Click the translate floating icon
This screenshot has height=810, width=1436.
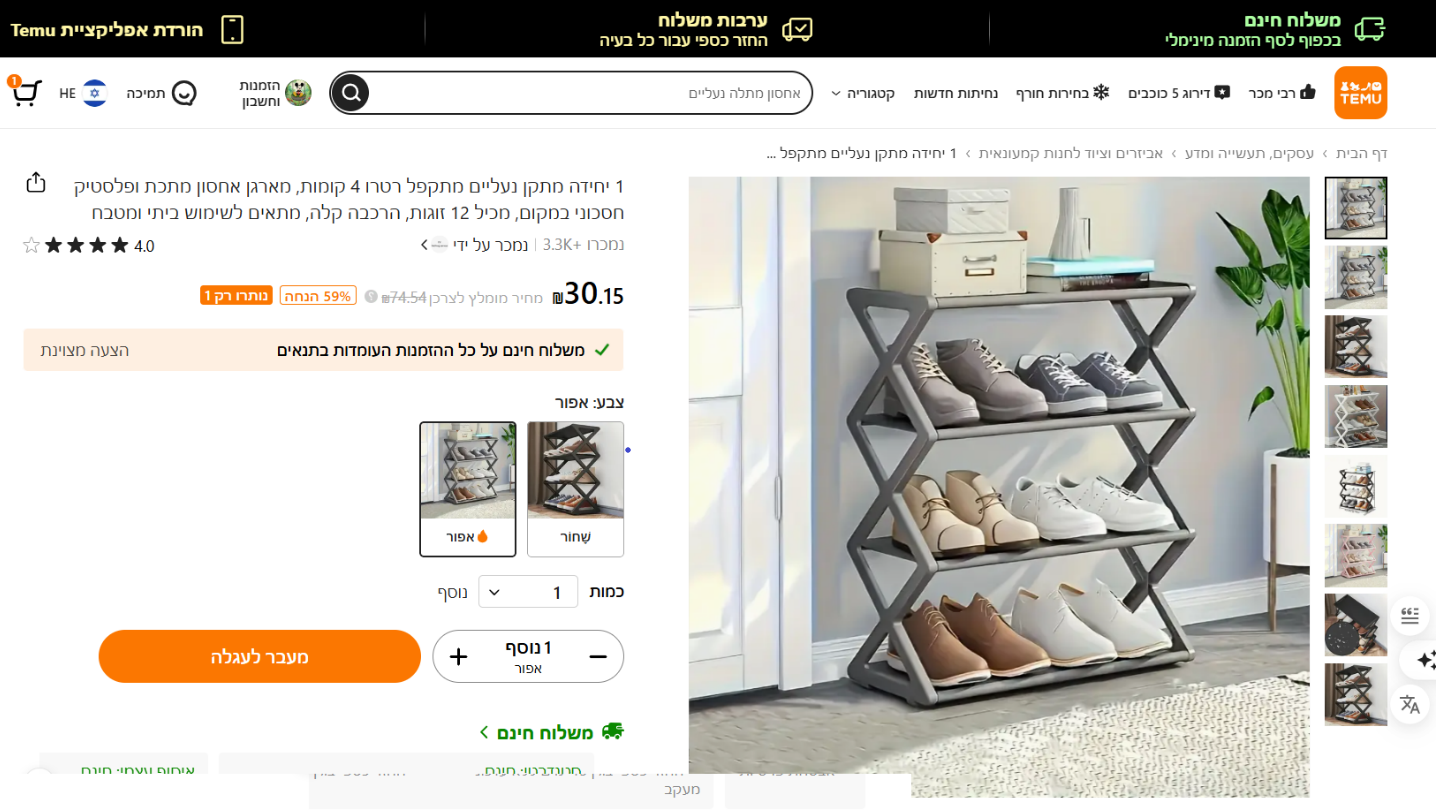coord(1410,704)
